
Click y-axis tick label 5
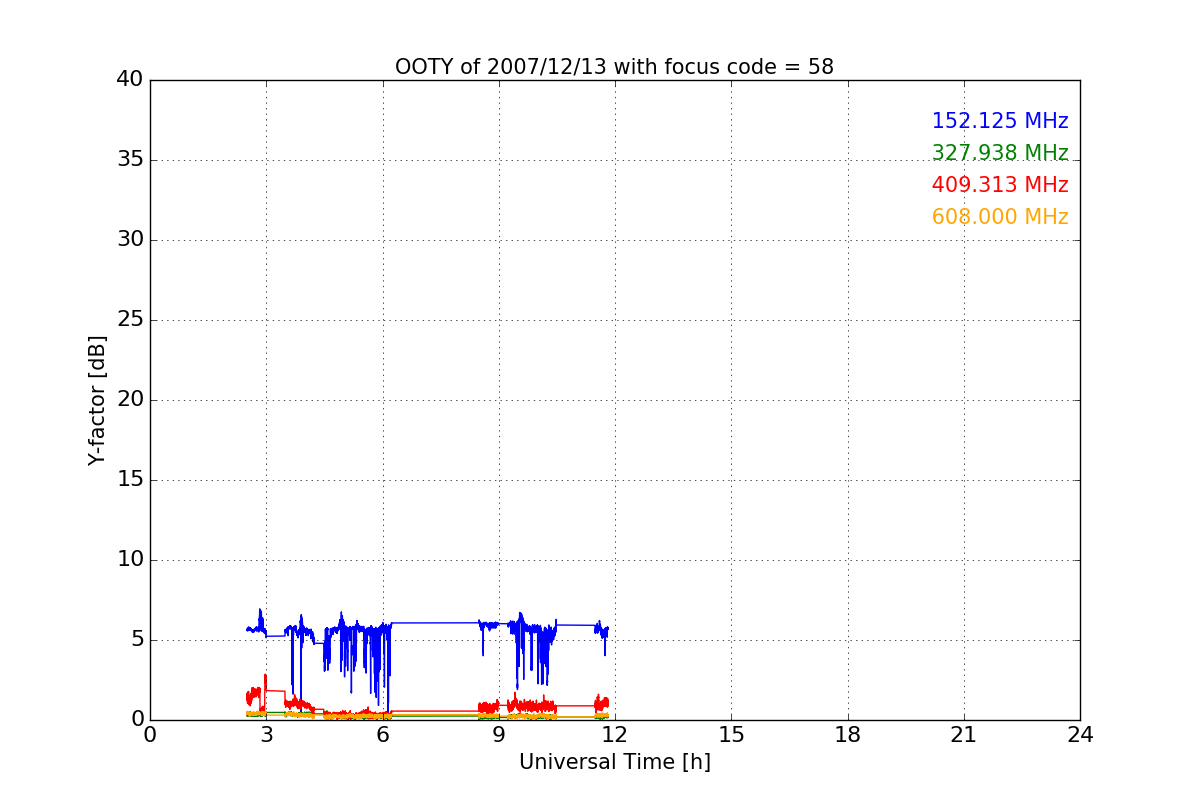pyautogui.click(x=136, y=640)
